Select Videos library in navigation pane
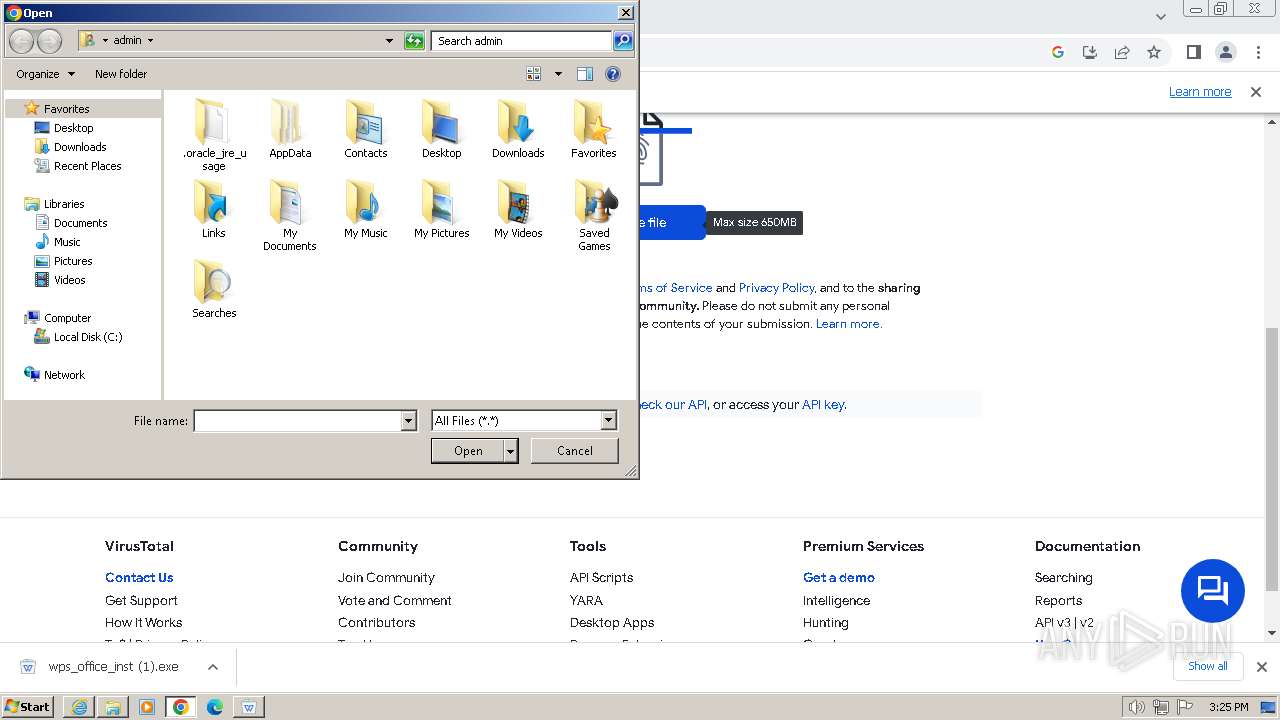The image size is (1280, 720). click(69, 280)
